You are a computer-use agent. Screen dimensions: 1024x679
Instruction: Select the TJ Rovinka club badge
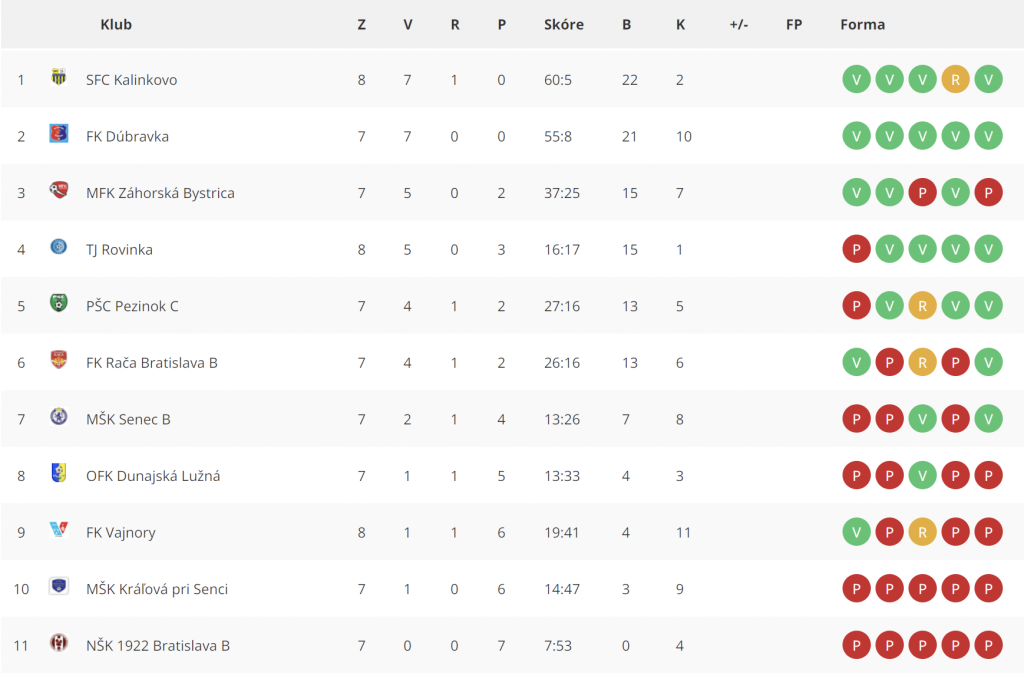[59, 247]
